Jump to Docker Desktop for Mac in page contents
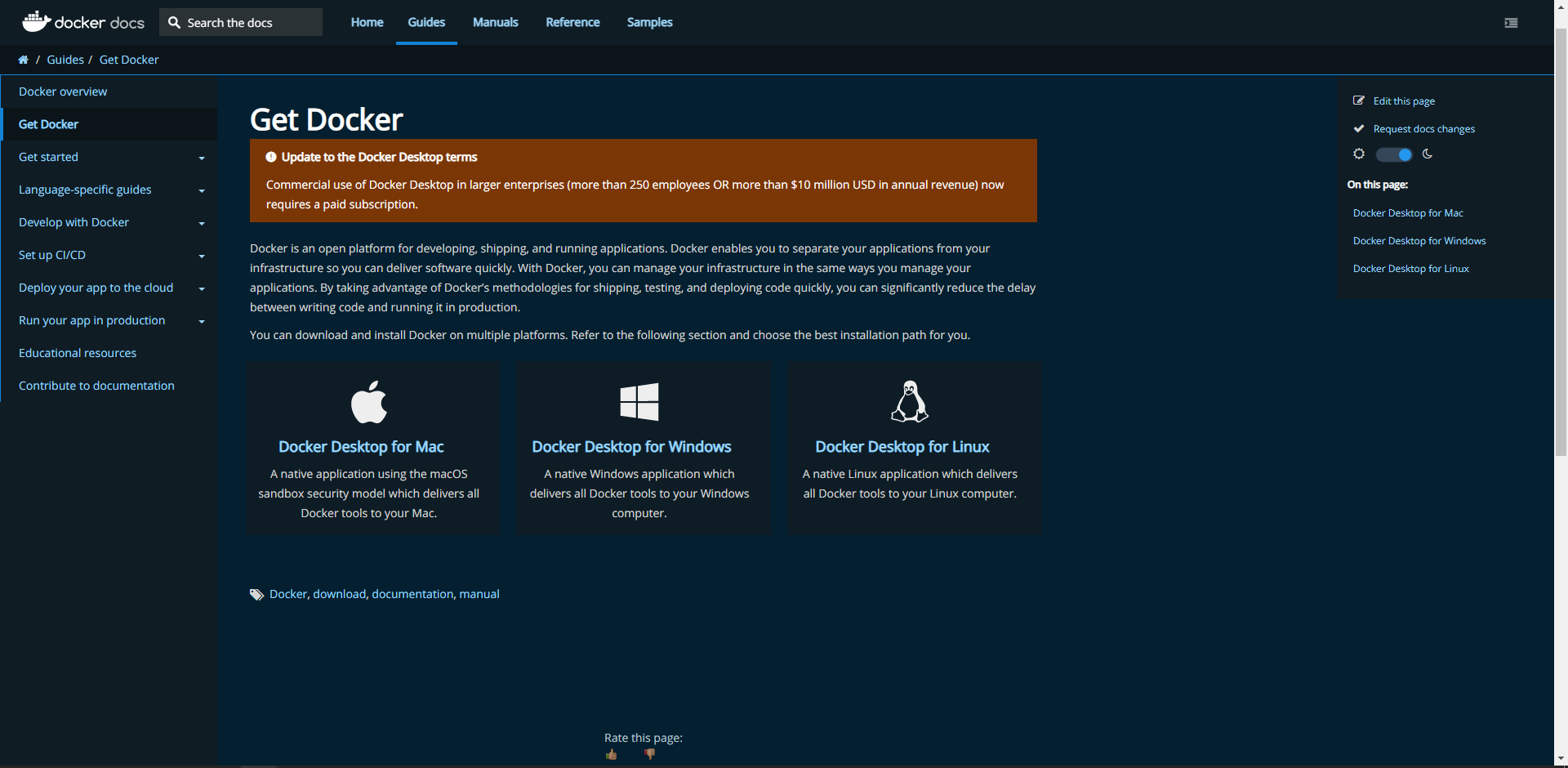This screenshot has height=768, width=1568. [x=1408, y=213]
